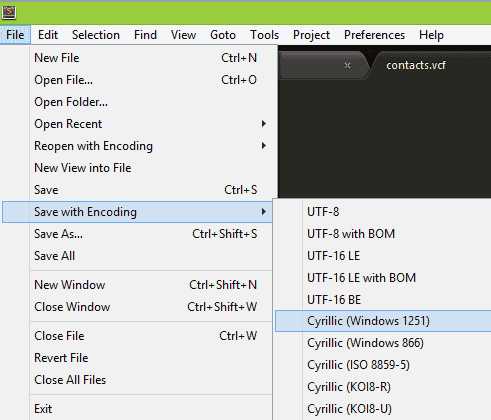Open the Tools menu
This screenshot has height=420, width=491.
[x=264, y=35]
